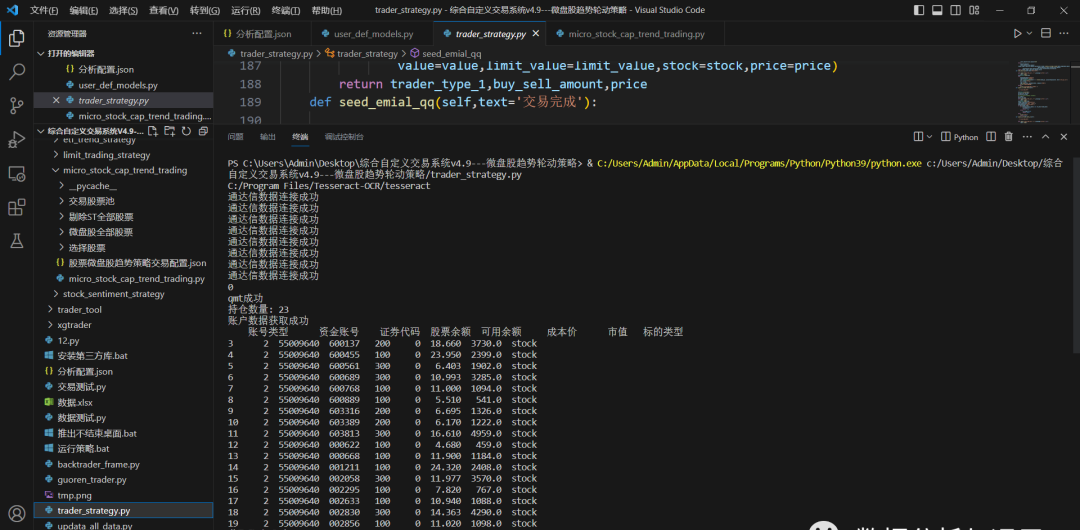Expand the 剔除ST全部股票 folder

(62, 216)
